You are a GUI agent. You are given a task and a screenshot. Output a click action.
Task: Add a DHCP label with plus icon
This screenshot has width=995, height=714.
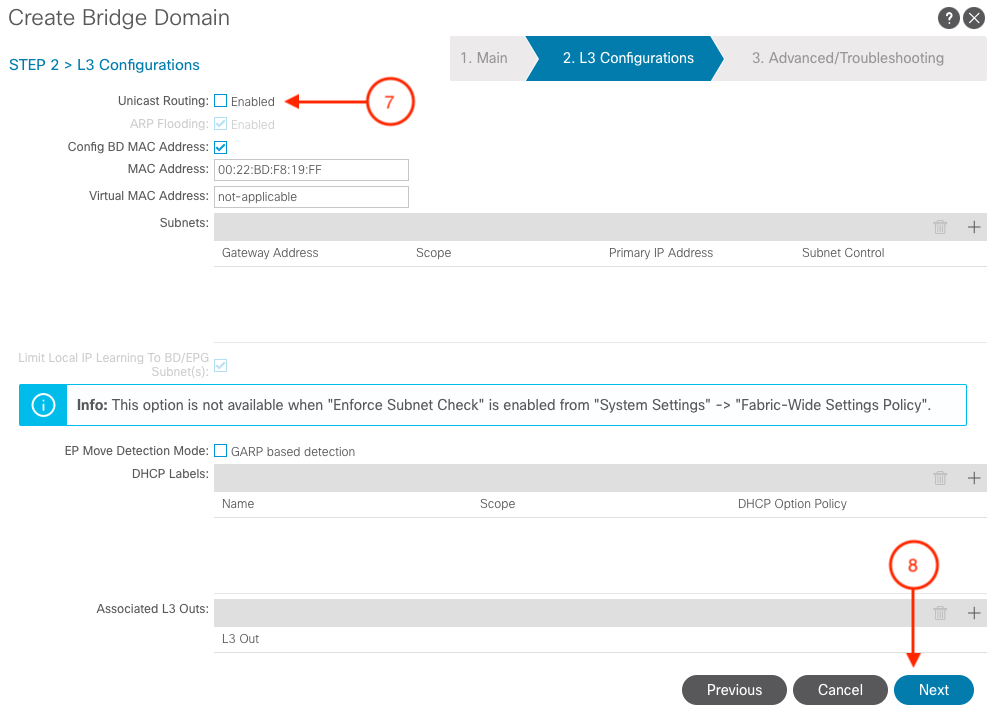click(x=974, y=478)
